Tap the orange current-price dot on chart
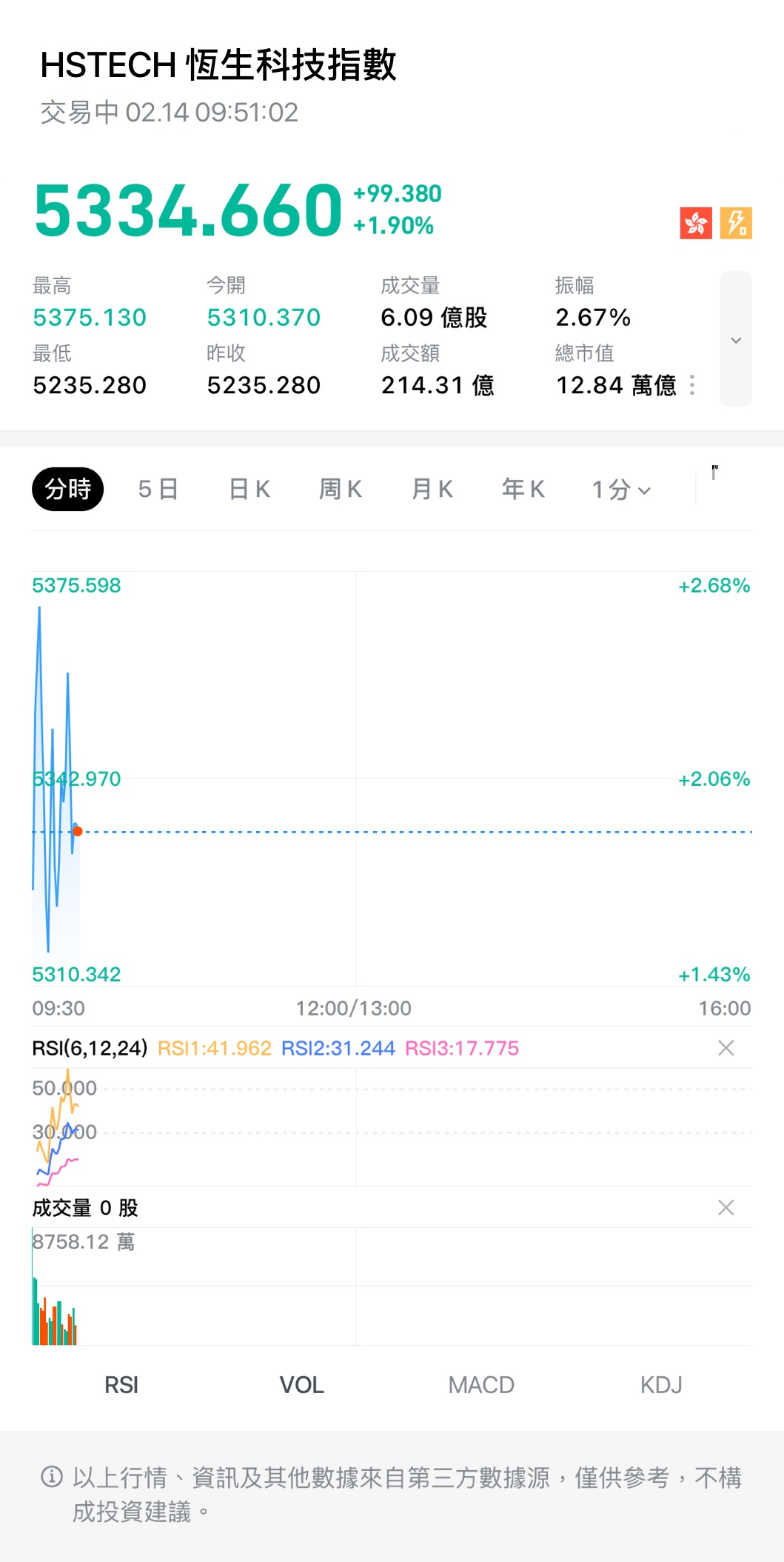 (x=78, y=832)
